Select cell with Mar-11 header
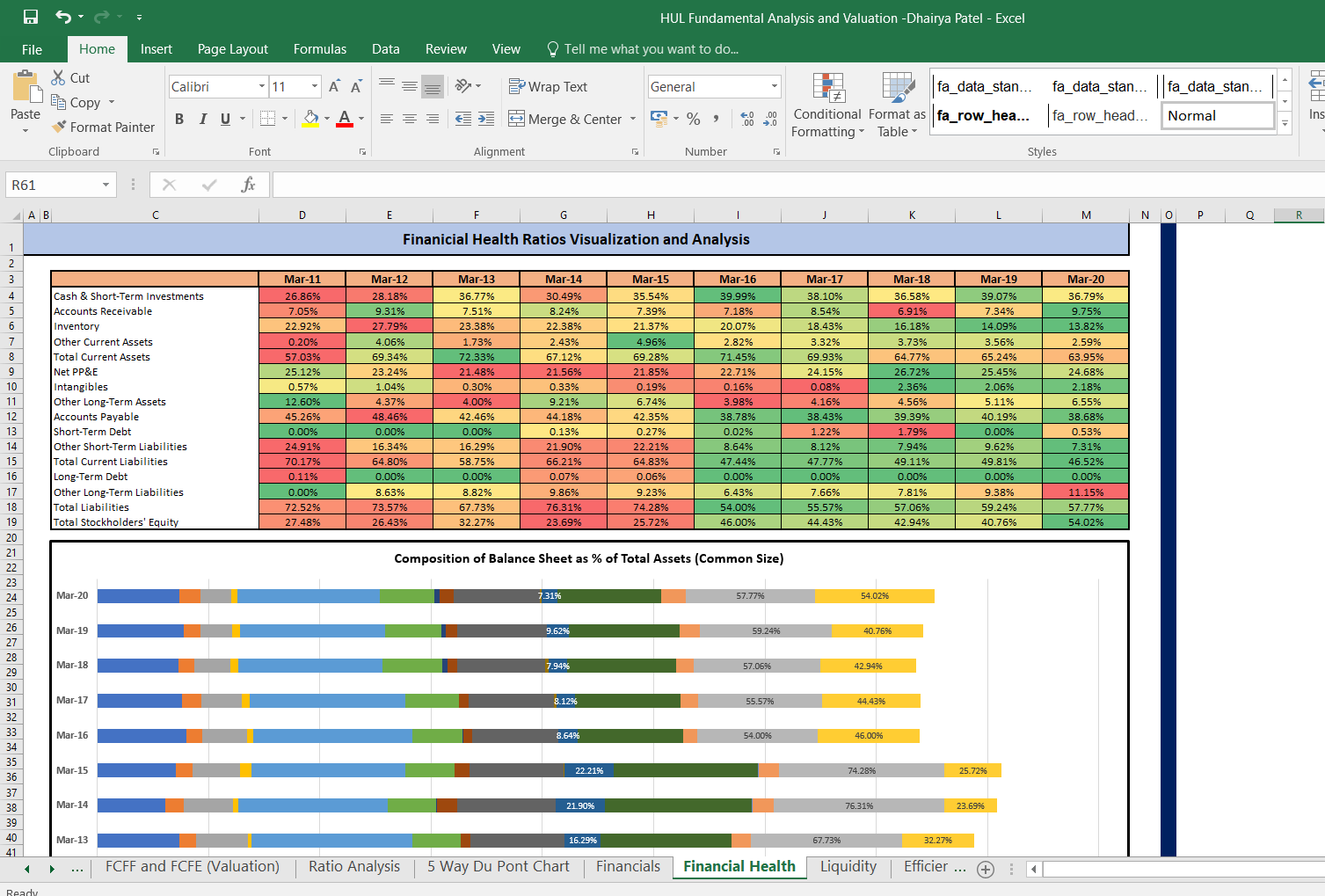The width and height of the screenshot is (1325, 896). pos(302,279)
